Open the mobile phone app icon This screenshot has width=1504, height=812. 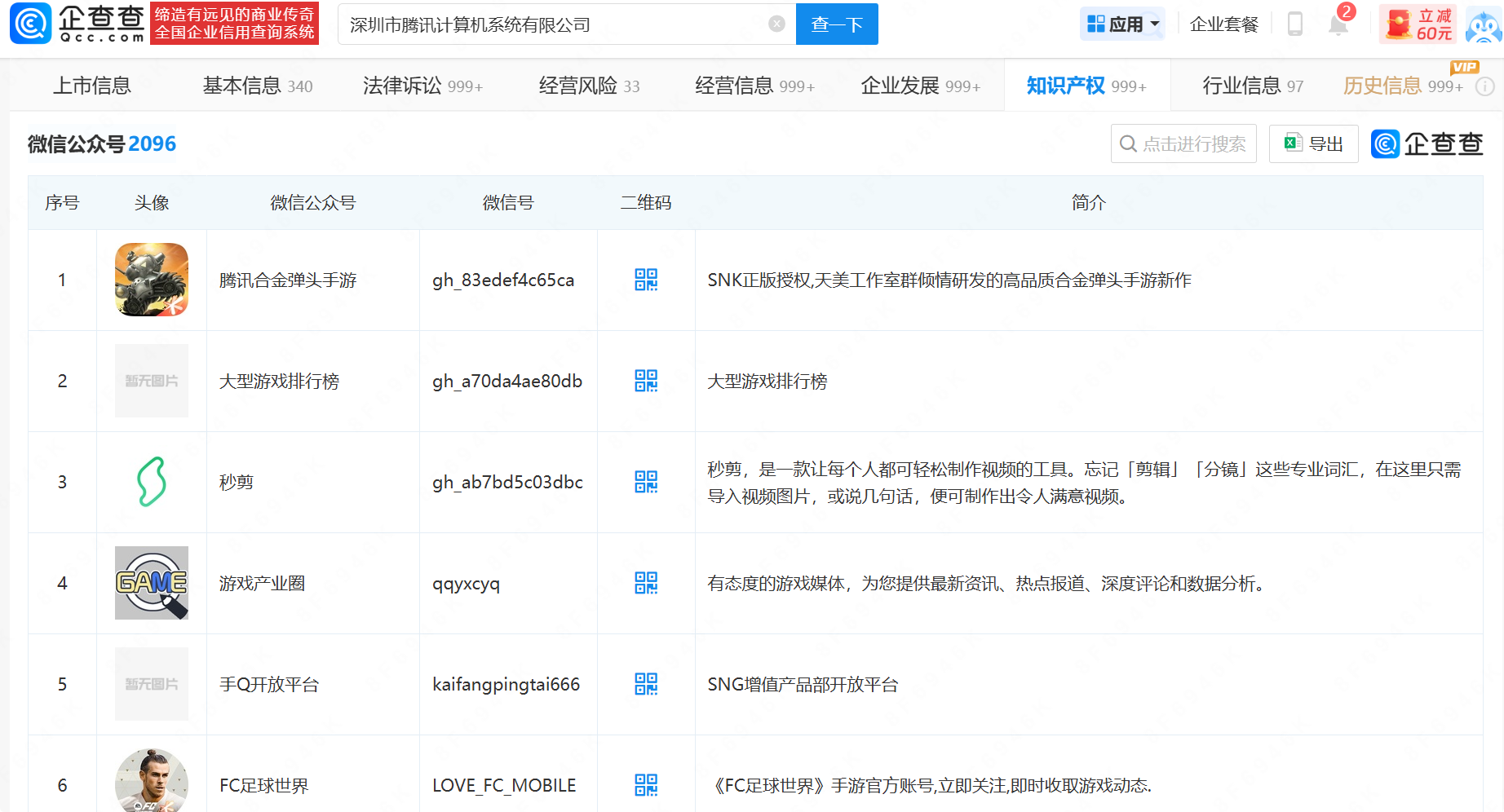point(1294,24)
